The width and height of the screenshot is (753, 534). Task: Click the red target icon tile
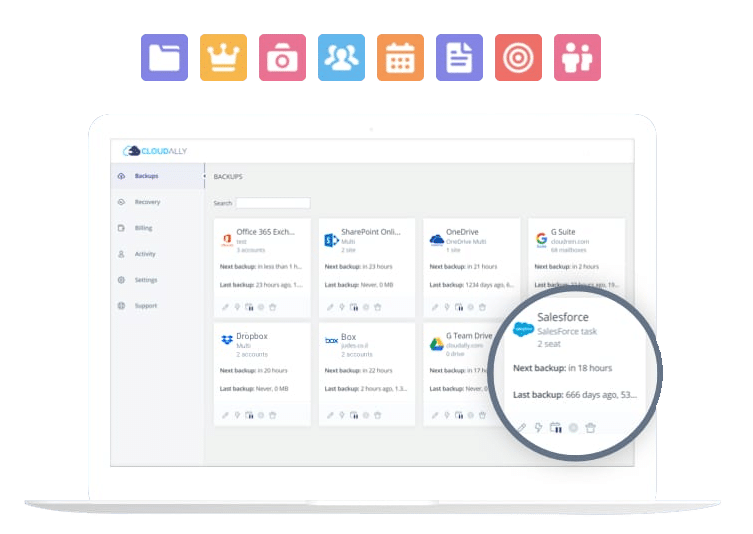click(519, 58)
